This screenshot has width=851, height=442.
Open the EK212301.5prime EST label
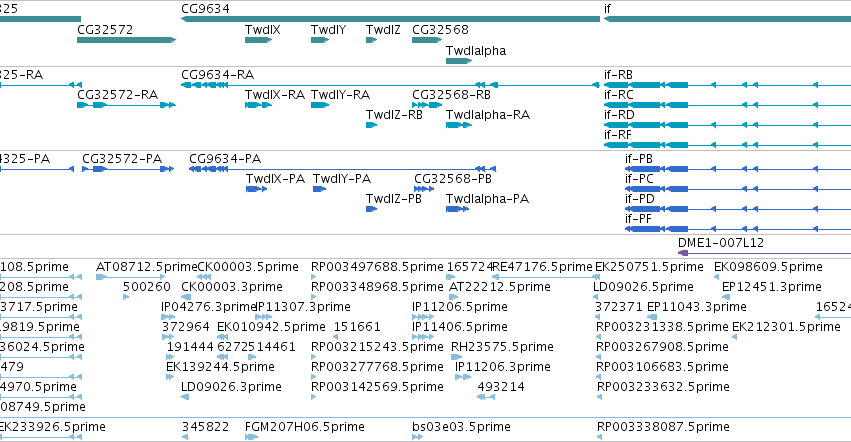(786, 327)
